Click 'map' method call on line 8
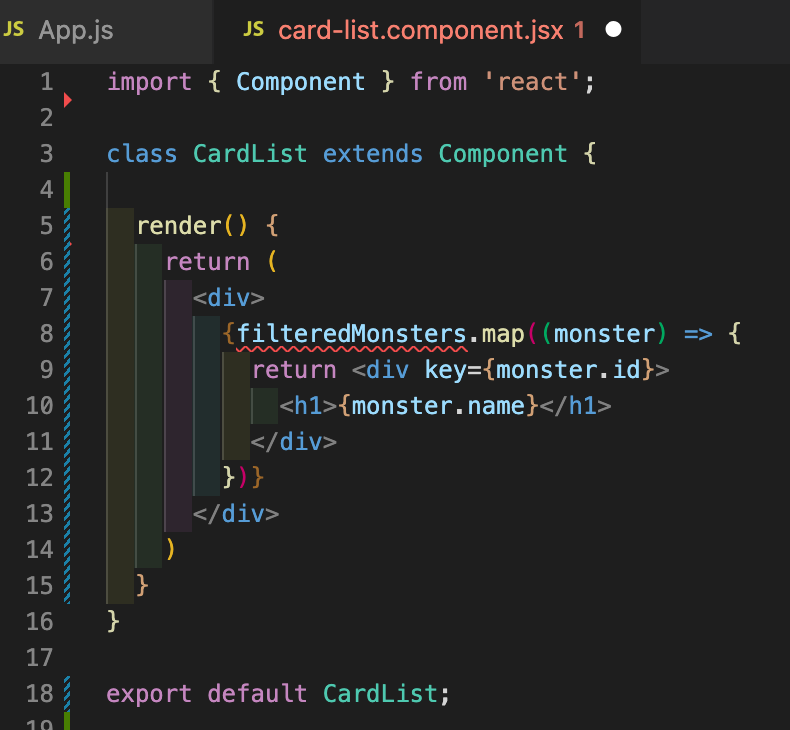Viewport: 790px width, 730px height. click(x=503, y=335)
